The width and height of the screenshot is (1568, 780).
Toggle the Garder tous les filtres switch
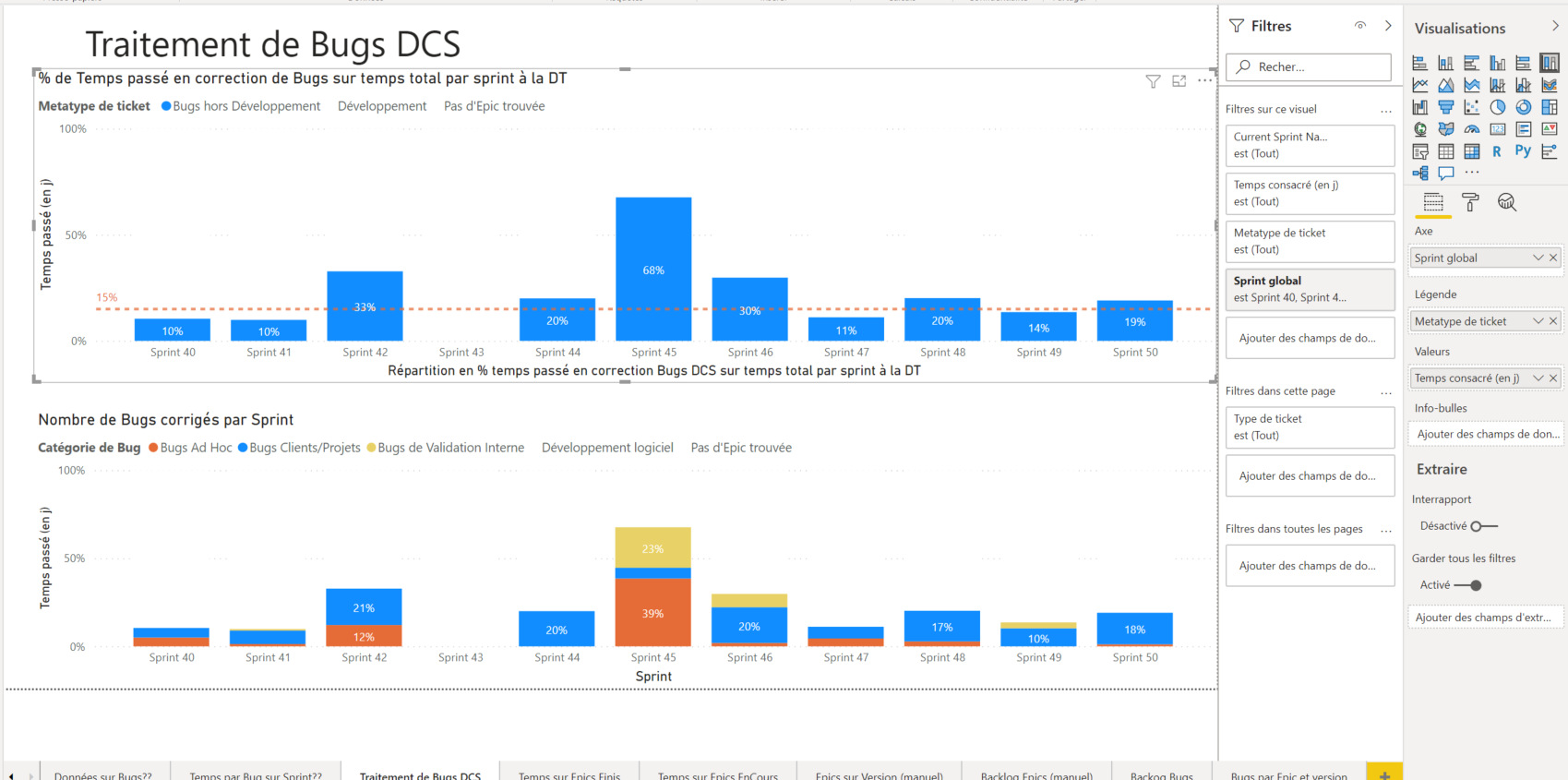coord(1468,585)
